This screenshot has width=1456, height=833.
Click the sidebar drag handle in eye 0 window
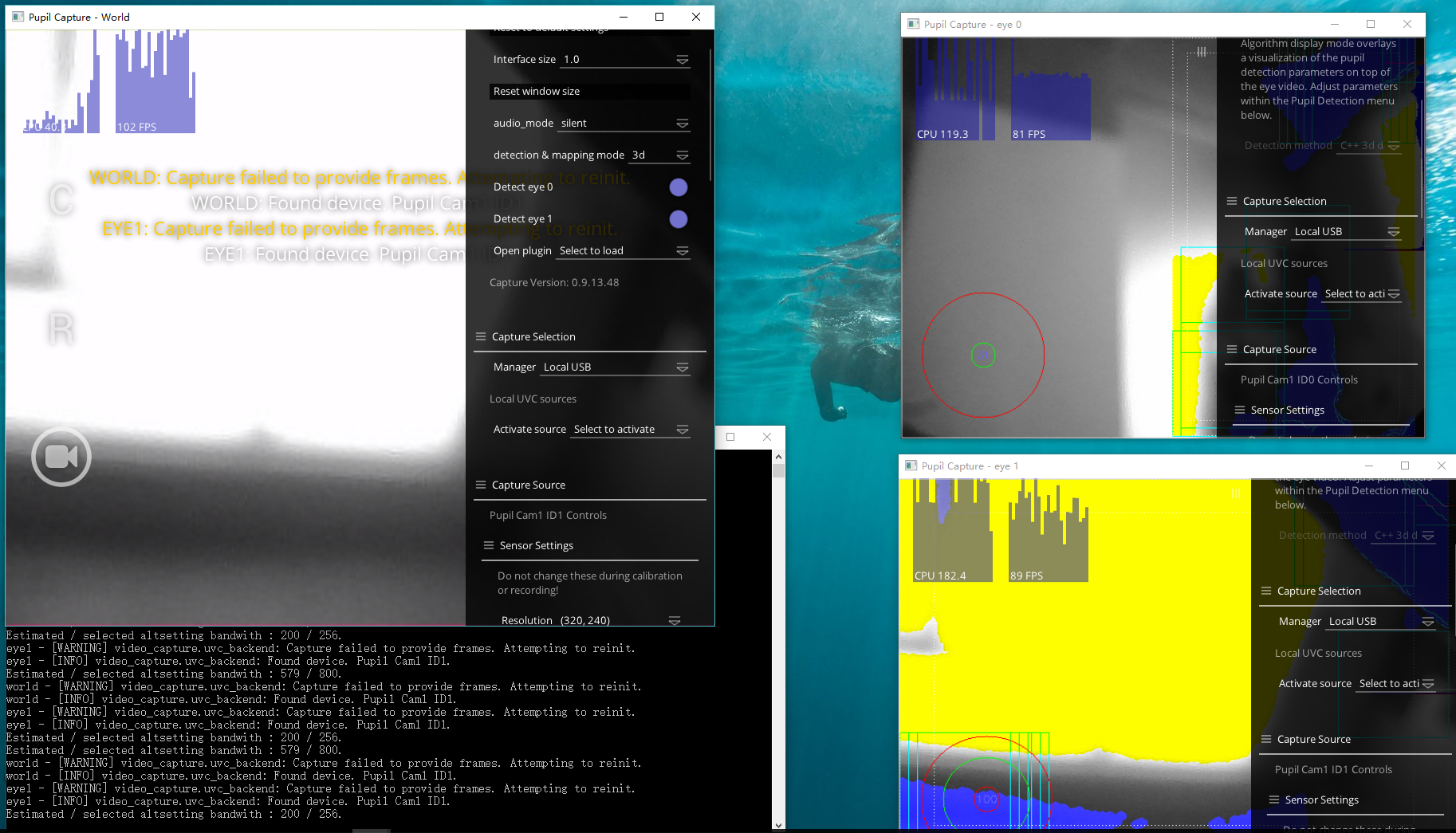click(1202, 52)
